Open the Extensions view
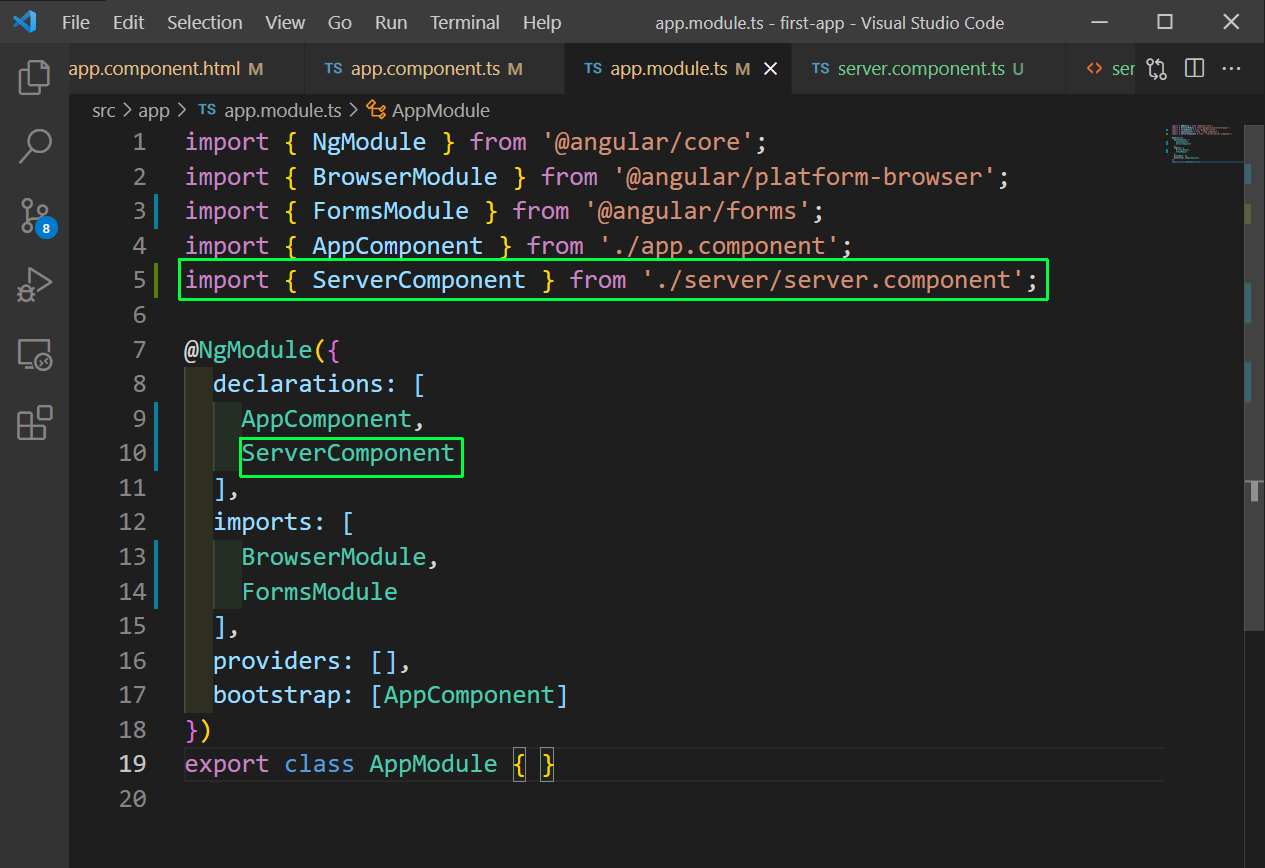1265x868 pixels. coord(34,423)
